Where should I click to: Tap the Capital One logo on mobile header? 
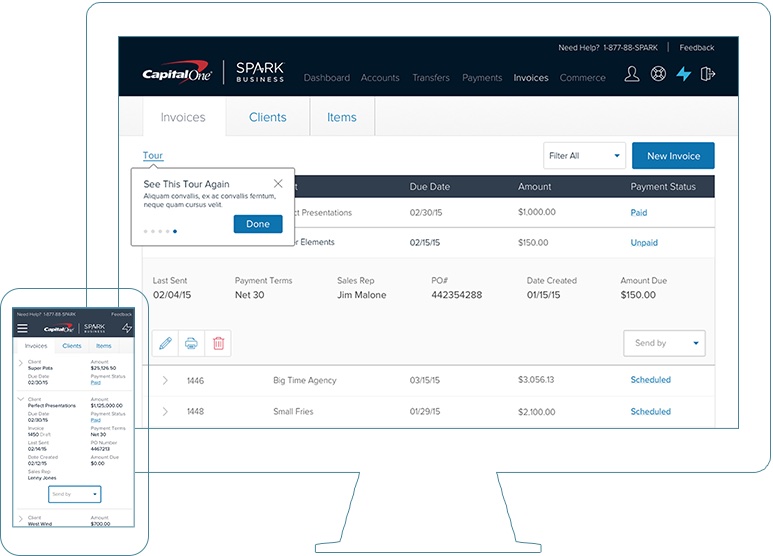59,328
